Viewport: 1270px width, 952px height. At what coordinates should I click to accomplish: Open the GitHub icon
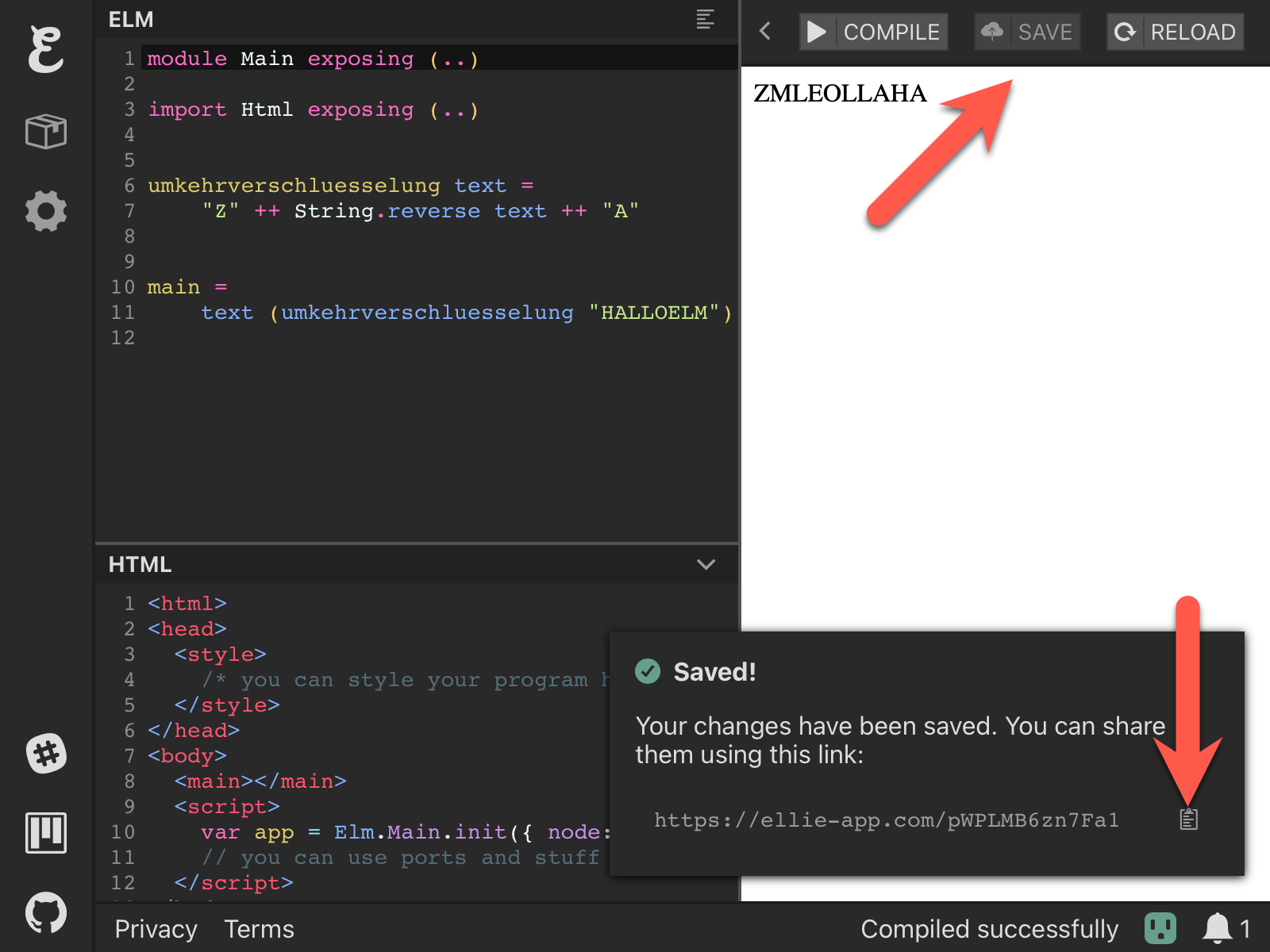pyautogui.click(x=45, y=912)
